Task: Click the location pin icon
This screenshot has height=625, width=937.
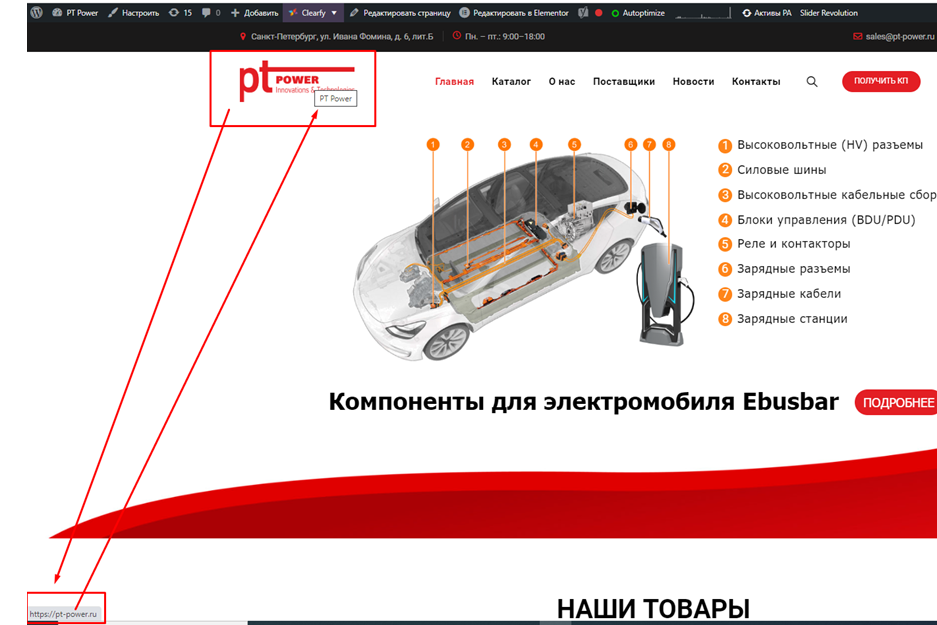Action: (x=243, y=36)
